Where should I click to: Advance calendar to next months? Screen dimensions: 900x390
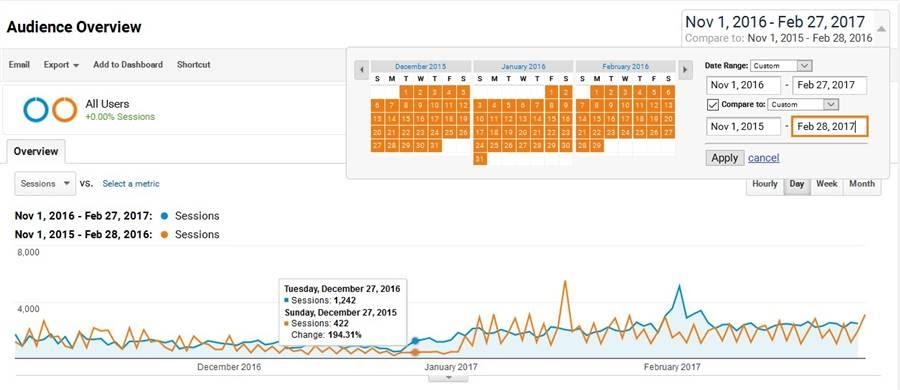(x=685, y=70)
